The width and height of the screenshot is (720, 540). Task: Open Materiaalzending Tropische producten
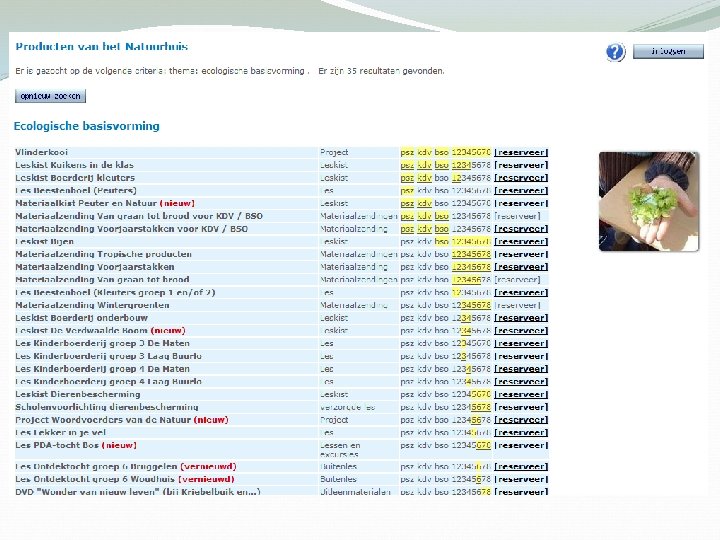click(103, 254)
